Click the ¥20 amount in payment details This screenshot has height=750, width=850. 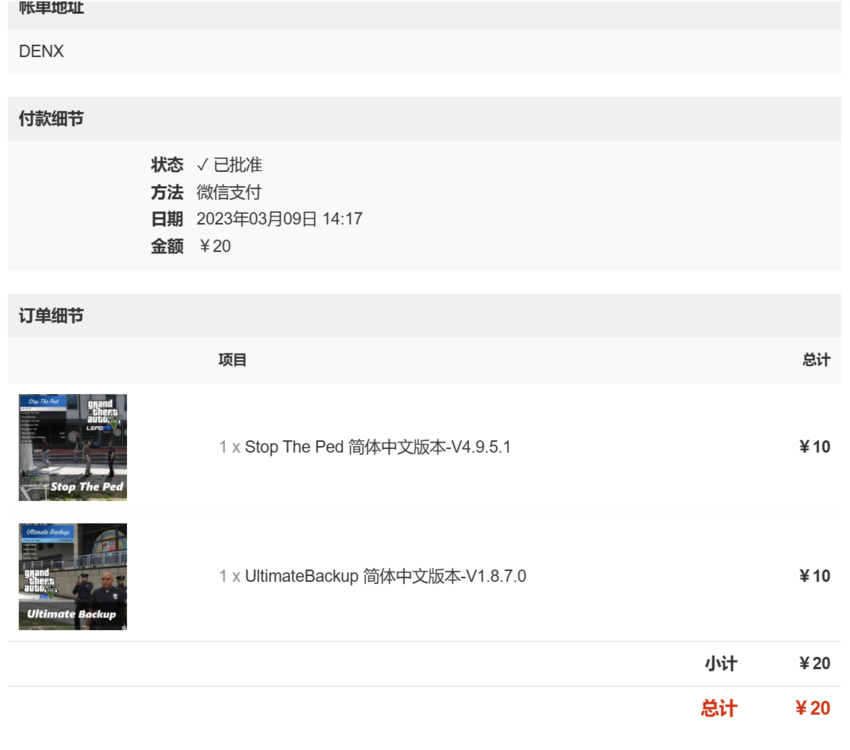click(x=214, y=246)
